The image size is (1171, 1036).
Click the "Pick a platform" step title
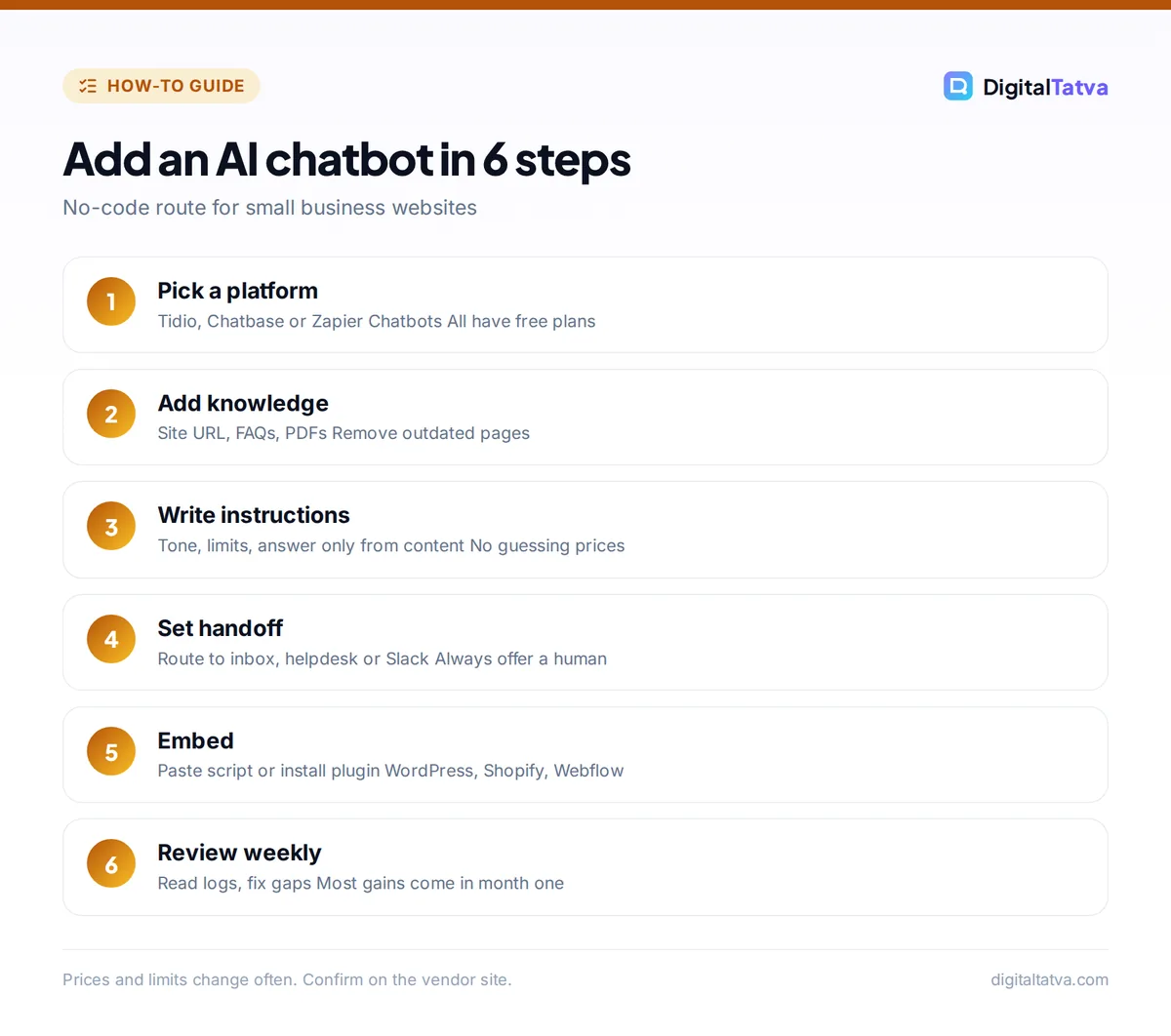tap(237, 291)
